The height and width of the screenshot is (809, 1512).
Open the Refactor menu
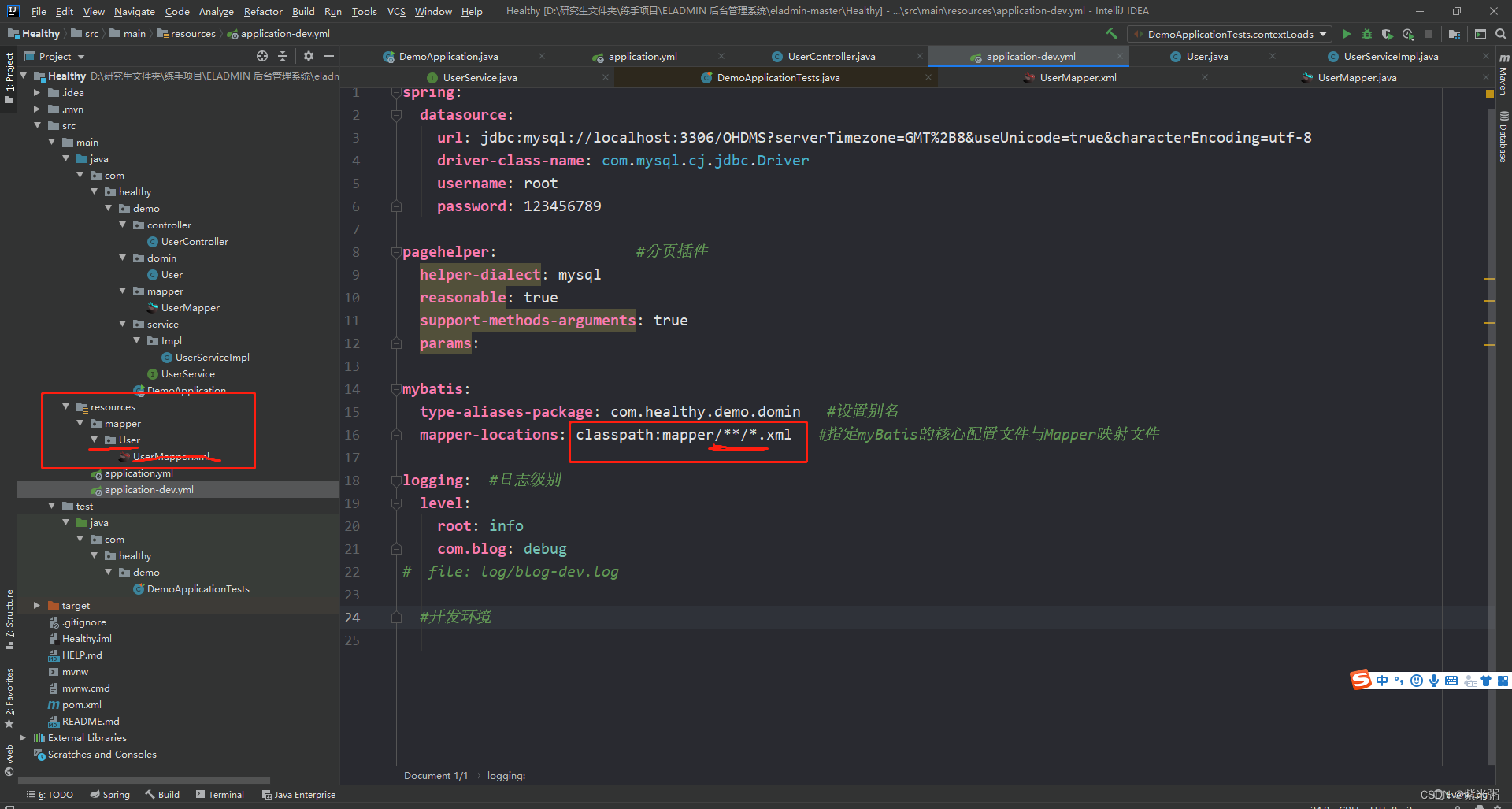[x=262, y=11]
